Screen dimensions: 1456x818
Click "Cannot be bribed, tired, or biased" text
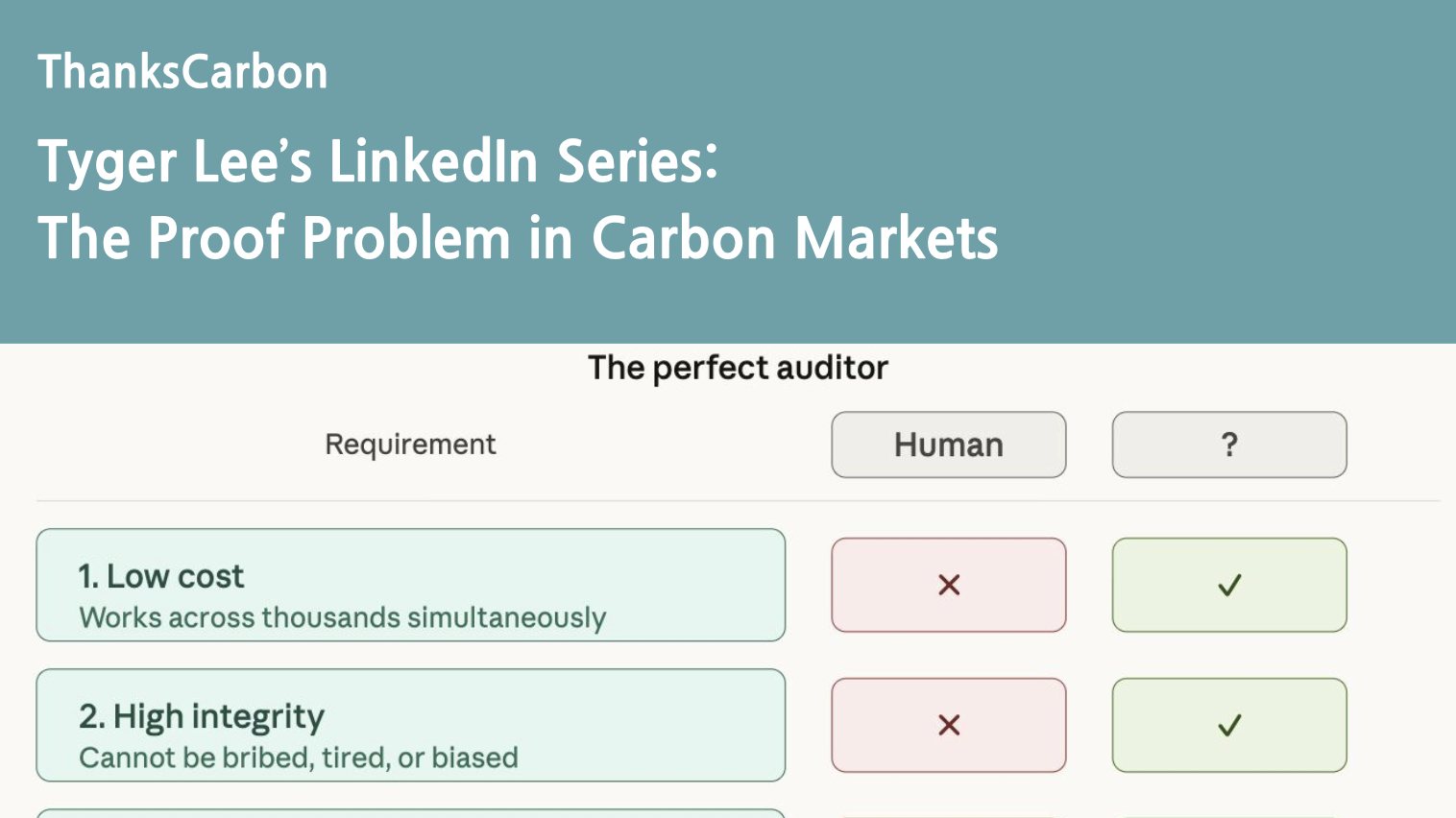point(299,758)
